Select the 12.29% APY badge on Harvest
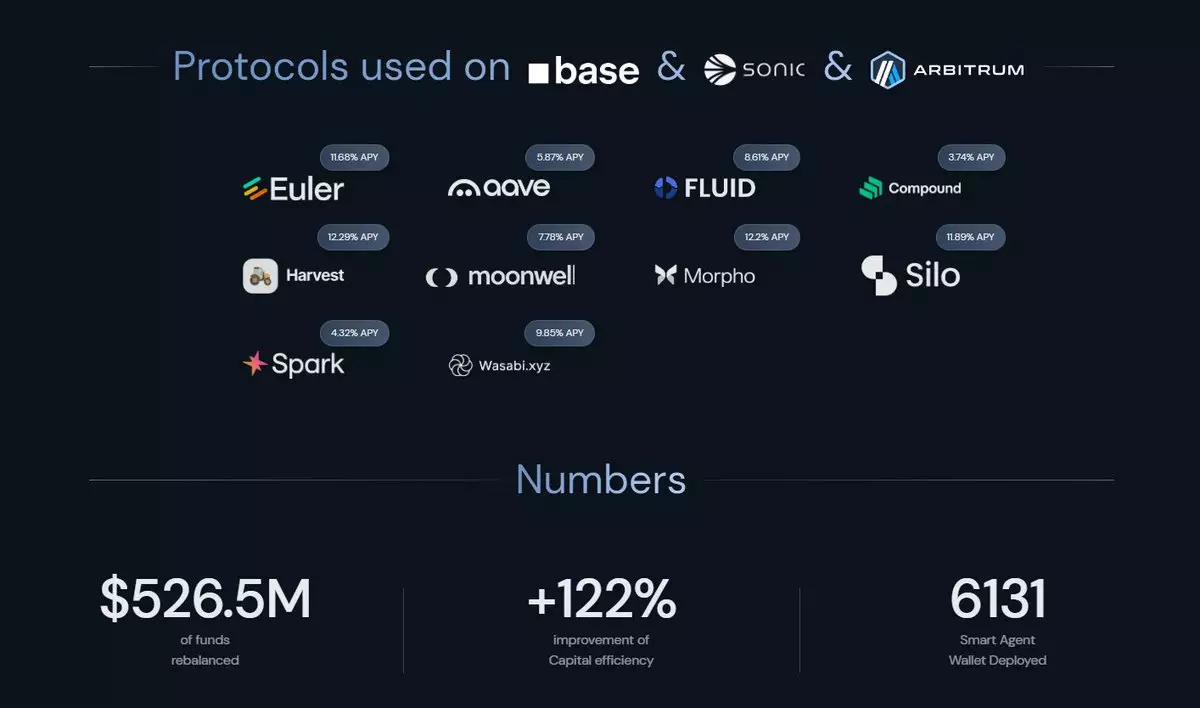 [x=353, y=237]
